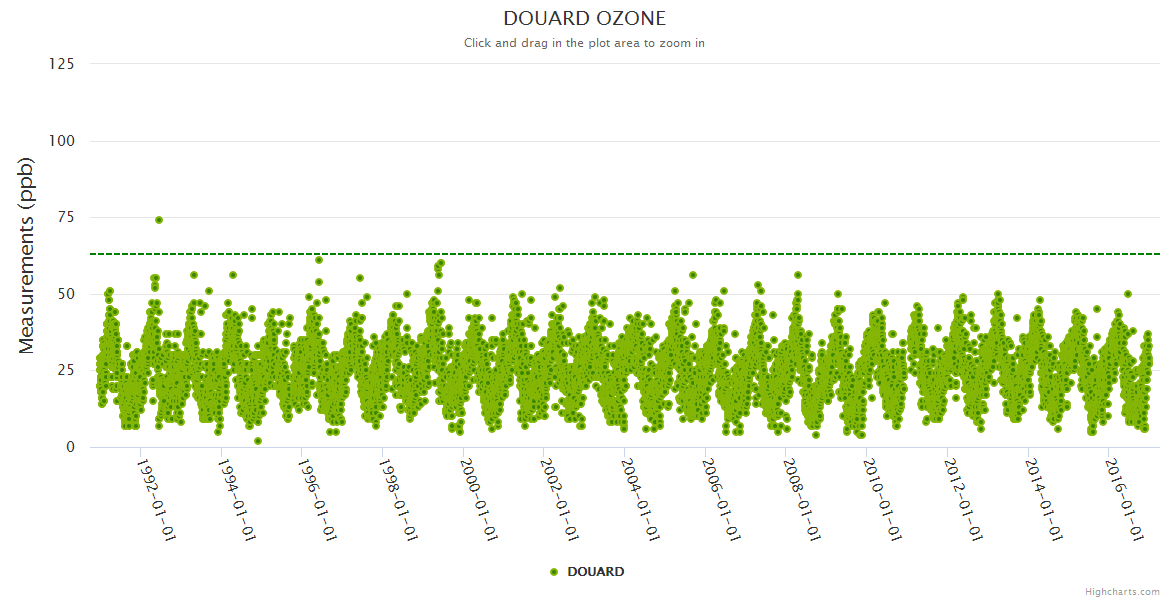Click the 1992-01-01 x-axis label
The height and width of the screenshot is (600, 1170).
[x=155, y=500]
